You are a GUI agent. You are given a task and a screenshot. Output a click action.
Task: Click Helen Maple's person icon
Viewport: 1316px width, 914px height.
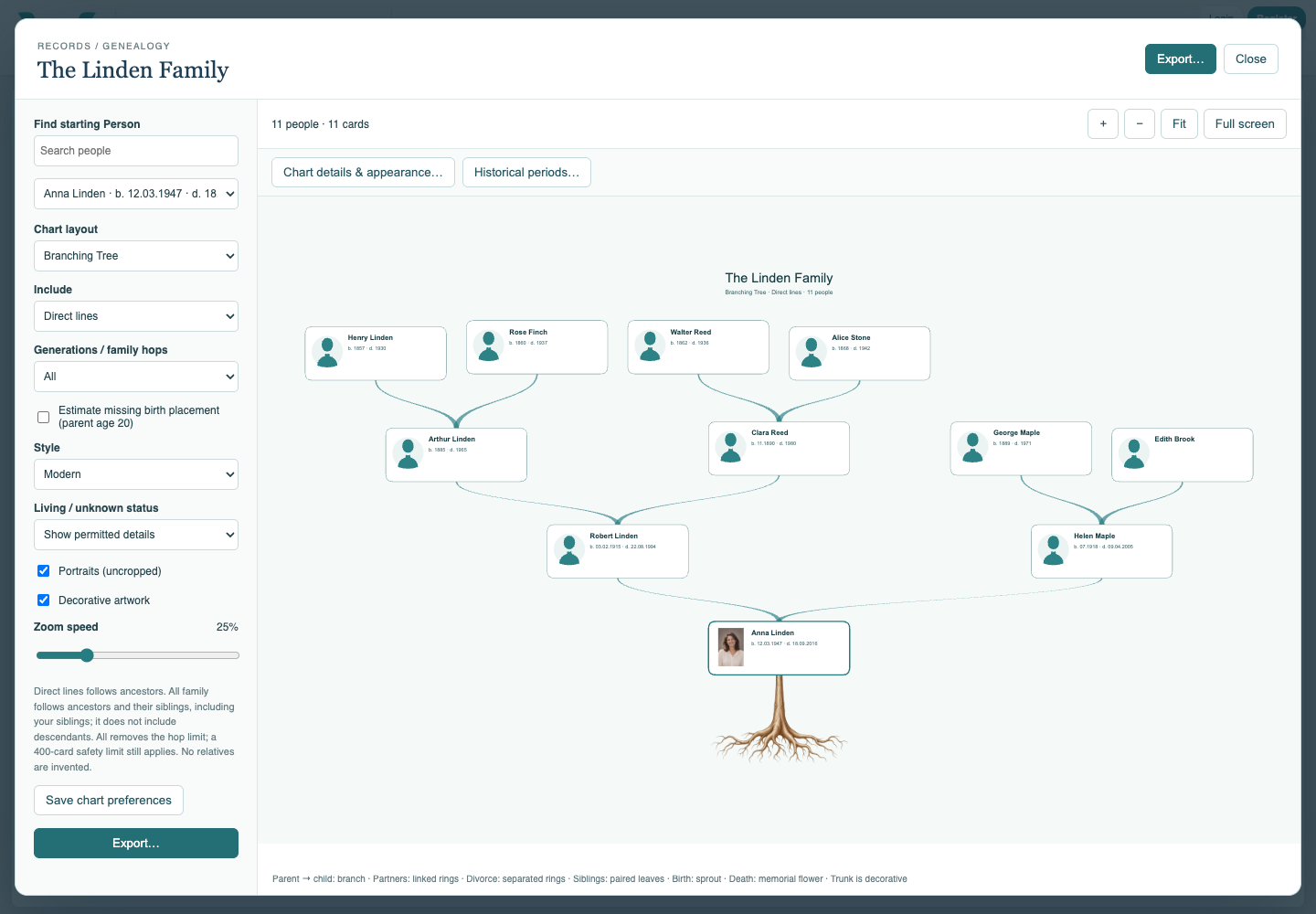click(1054, 550)
